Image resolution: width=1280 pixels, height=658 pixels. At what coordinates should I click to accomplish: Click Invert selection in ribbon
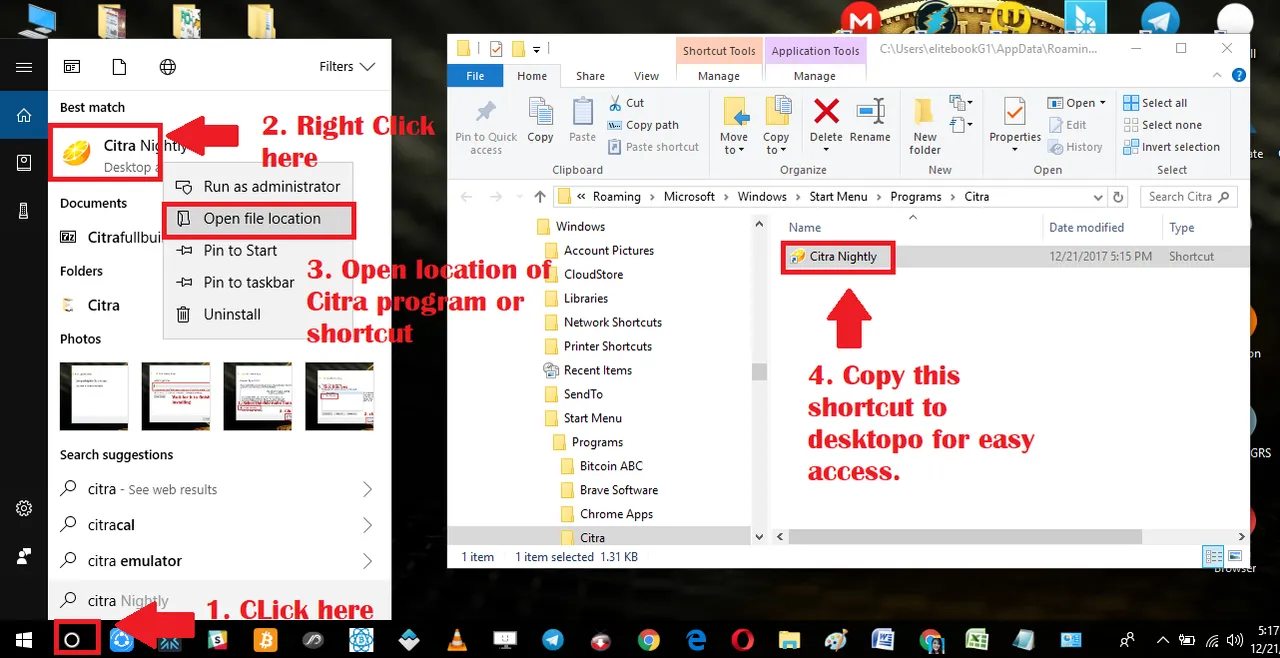click(1172, 147)
